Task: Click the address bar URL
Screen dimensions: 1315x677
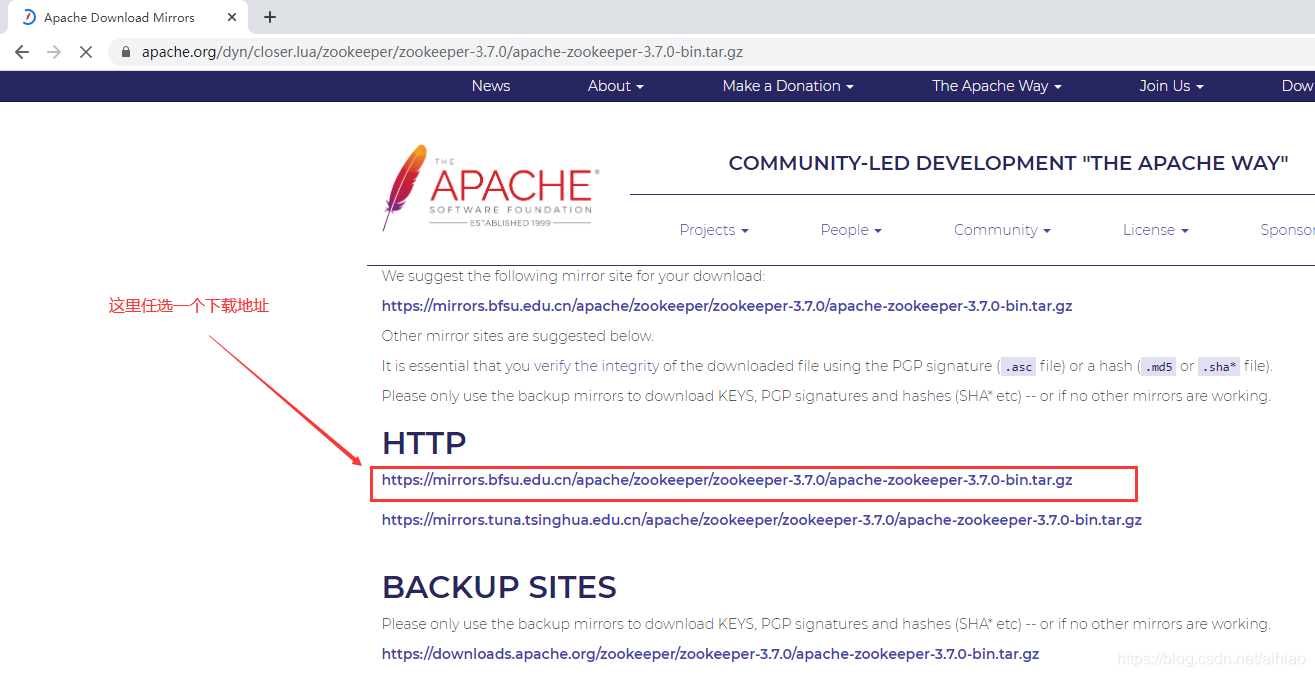Action: coord(442,52)
